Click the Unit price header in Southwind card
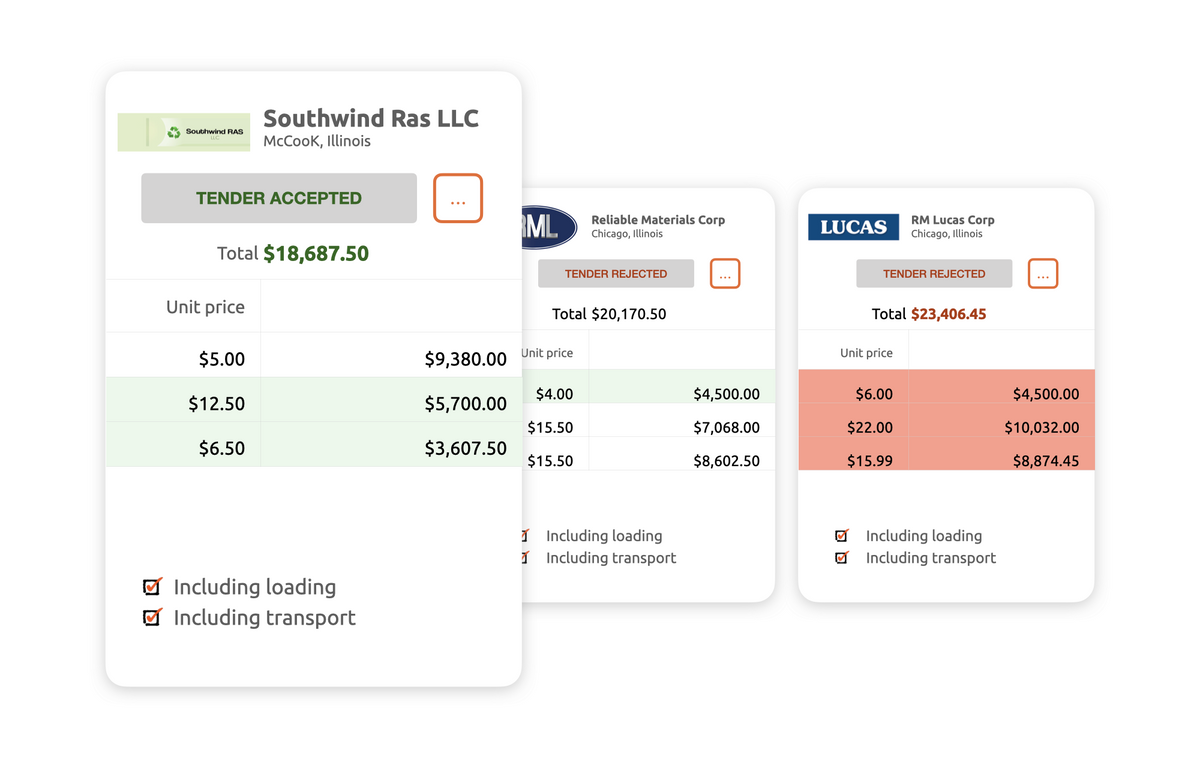 point(205,307)
